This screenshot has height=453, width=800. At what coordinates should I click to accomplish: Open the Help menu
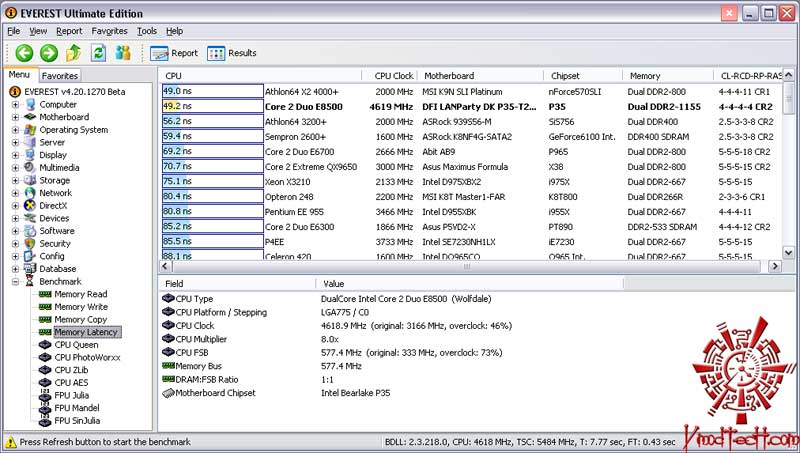pos(174,31)
